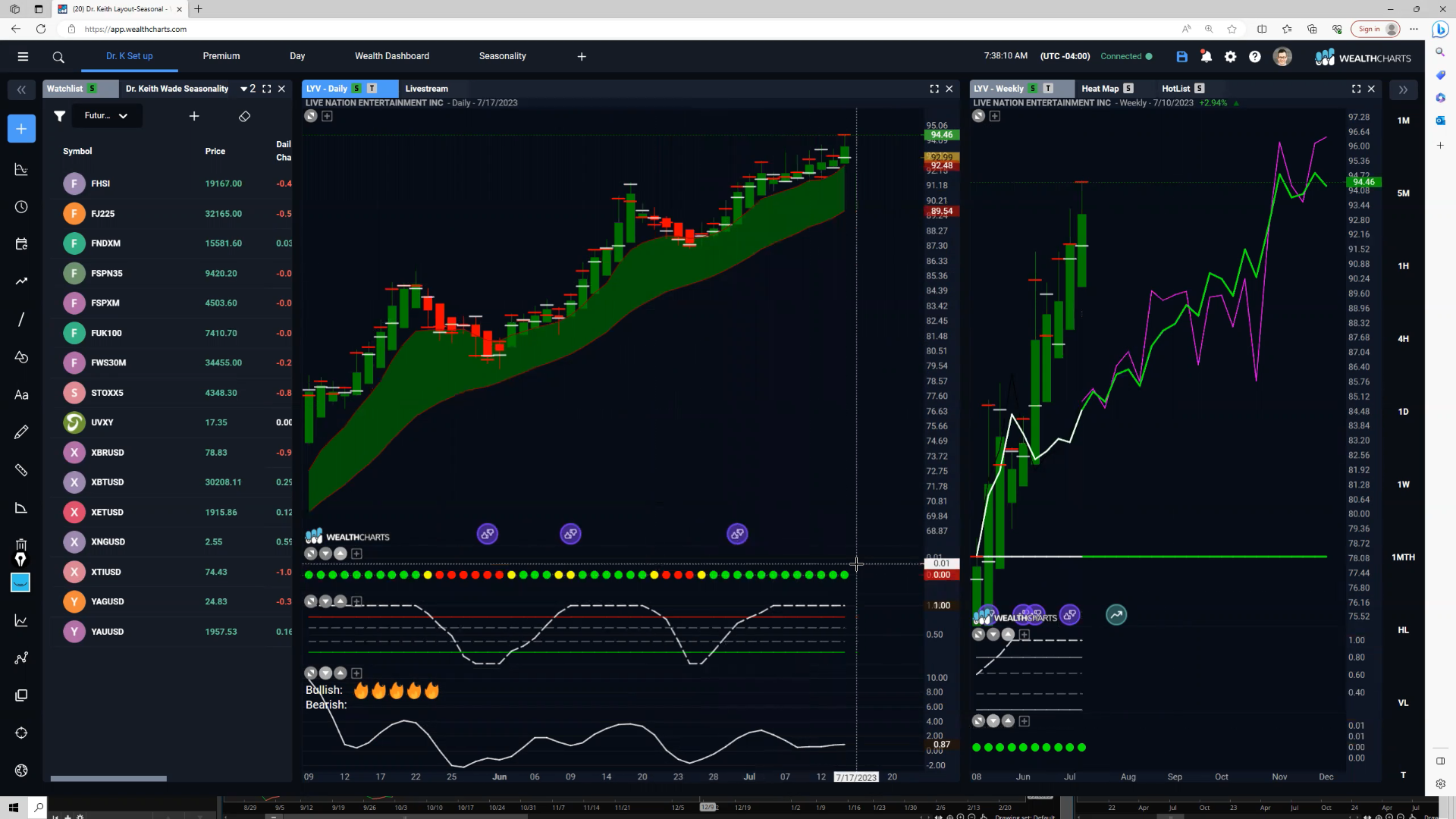Click the watchlist eraser clear icon
This screenshot has height=819, width=1456.
244,116
